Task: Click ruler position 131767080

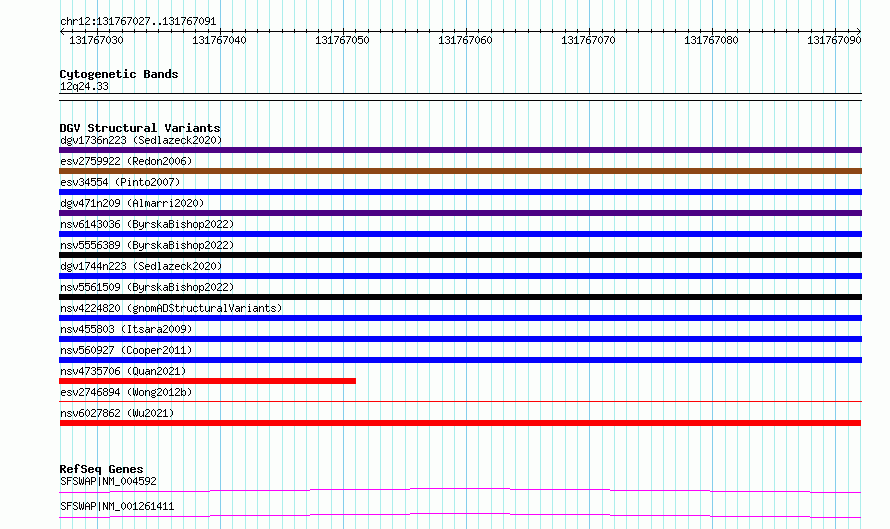Action: pyautogui.click(x=711, y=40)
